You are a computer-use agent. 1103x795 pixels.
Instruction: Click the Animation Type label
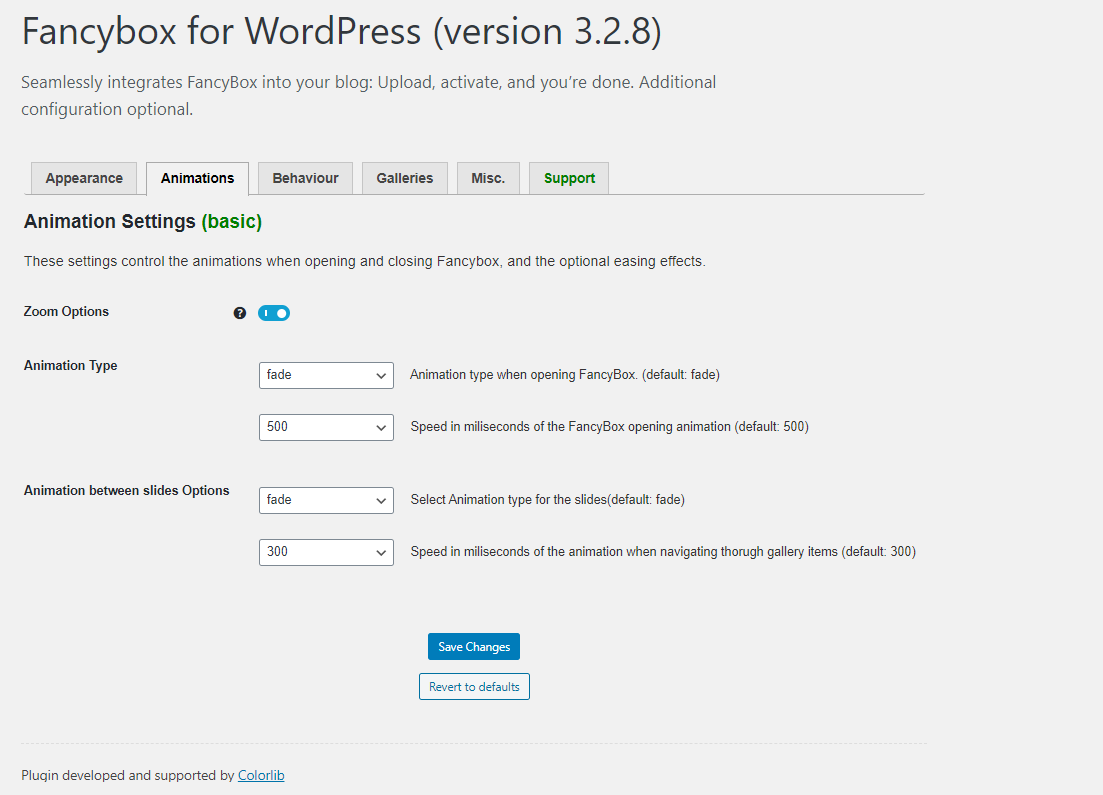pyautogui.click(x=70, y=365)
